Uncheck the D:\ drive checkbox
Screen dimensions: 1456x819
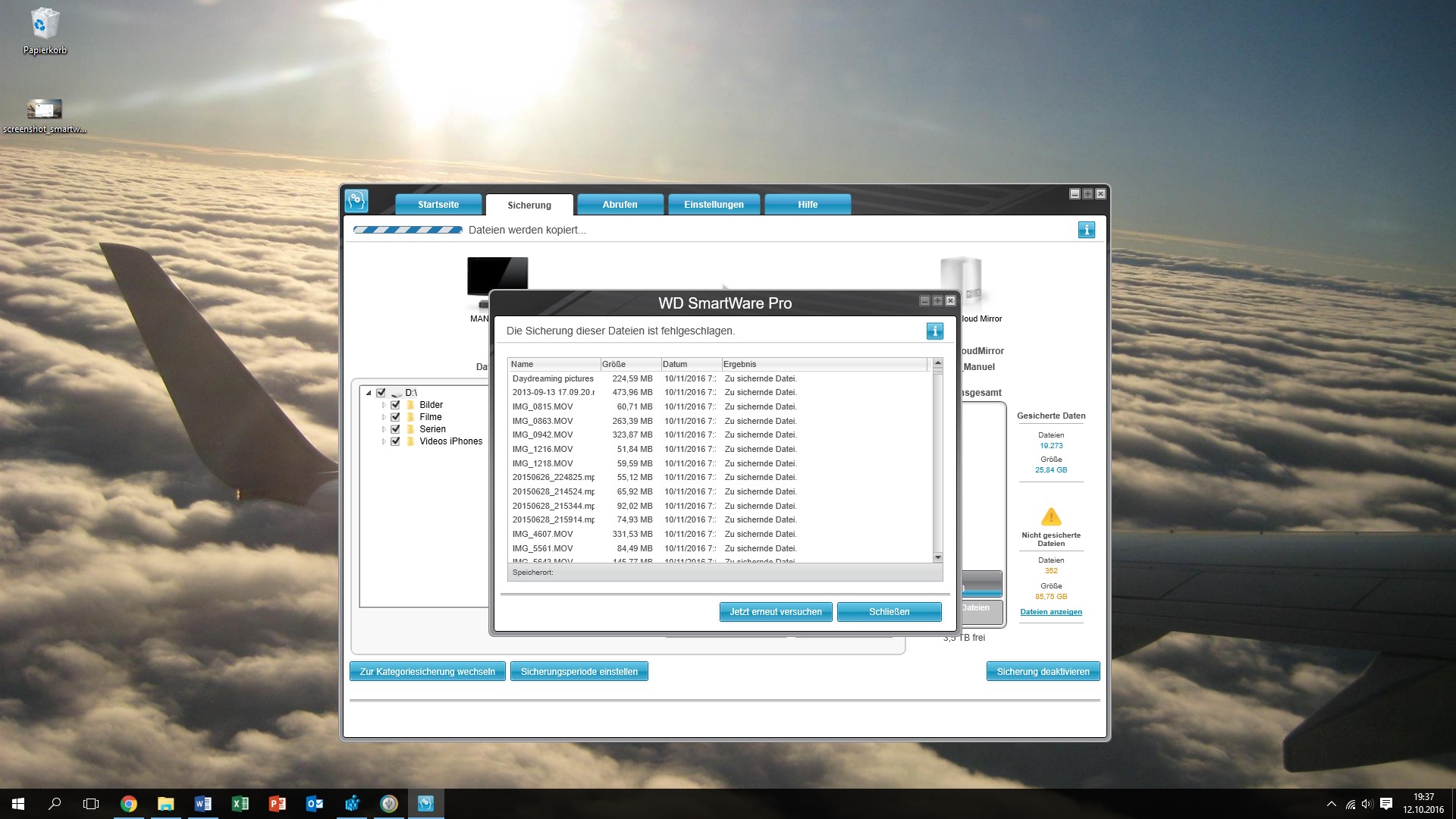click(x=381, y=393)
